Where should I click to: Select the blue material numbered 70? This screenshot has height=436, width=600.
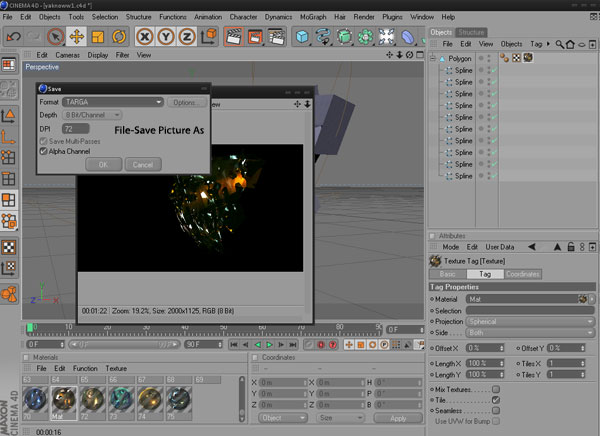(35, 403)
